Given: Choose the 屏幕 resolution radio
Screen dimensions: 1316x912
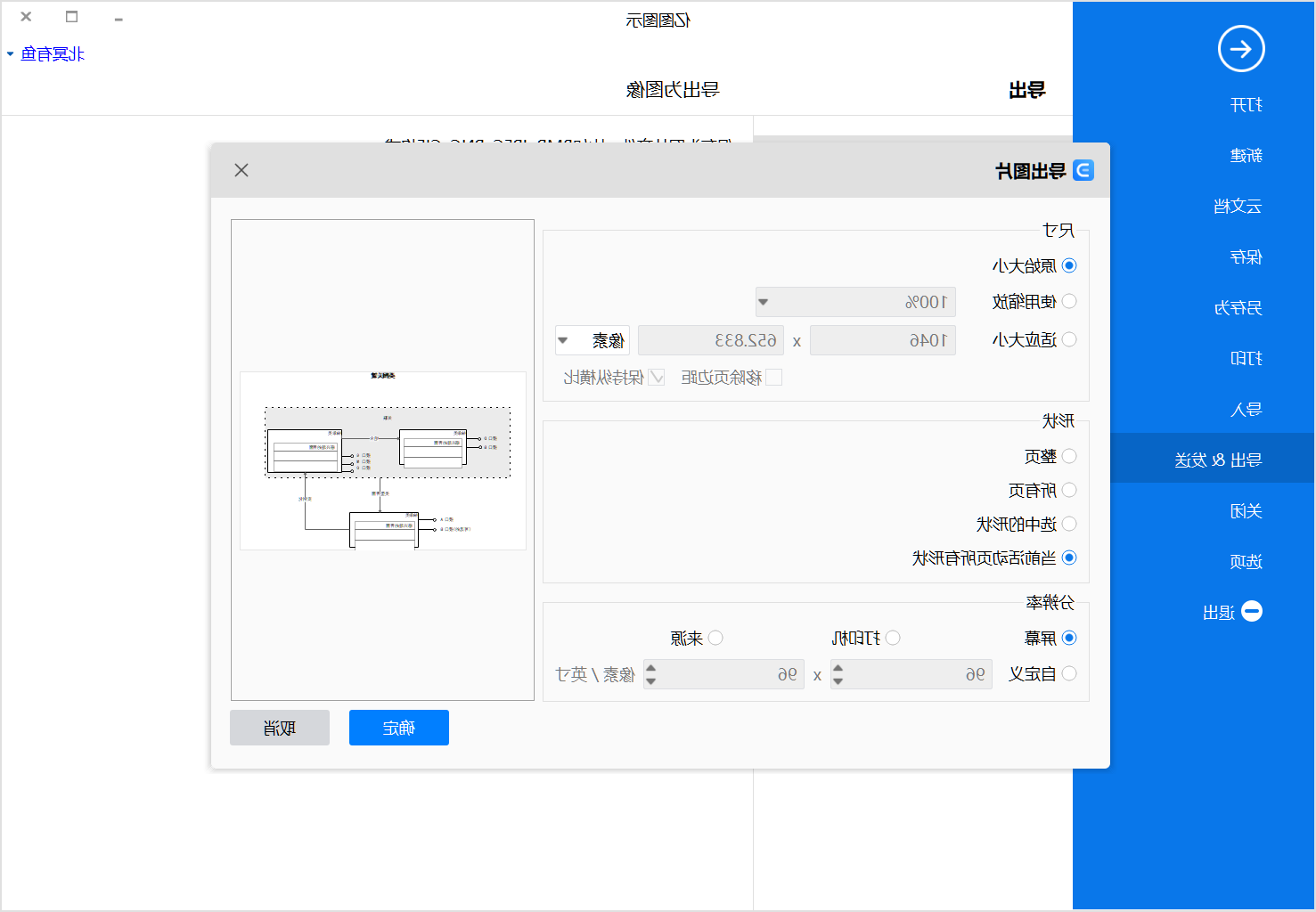Looking at the screenshot, I should 1069,638.
